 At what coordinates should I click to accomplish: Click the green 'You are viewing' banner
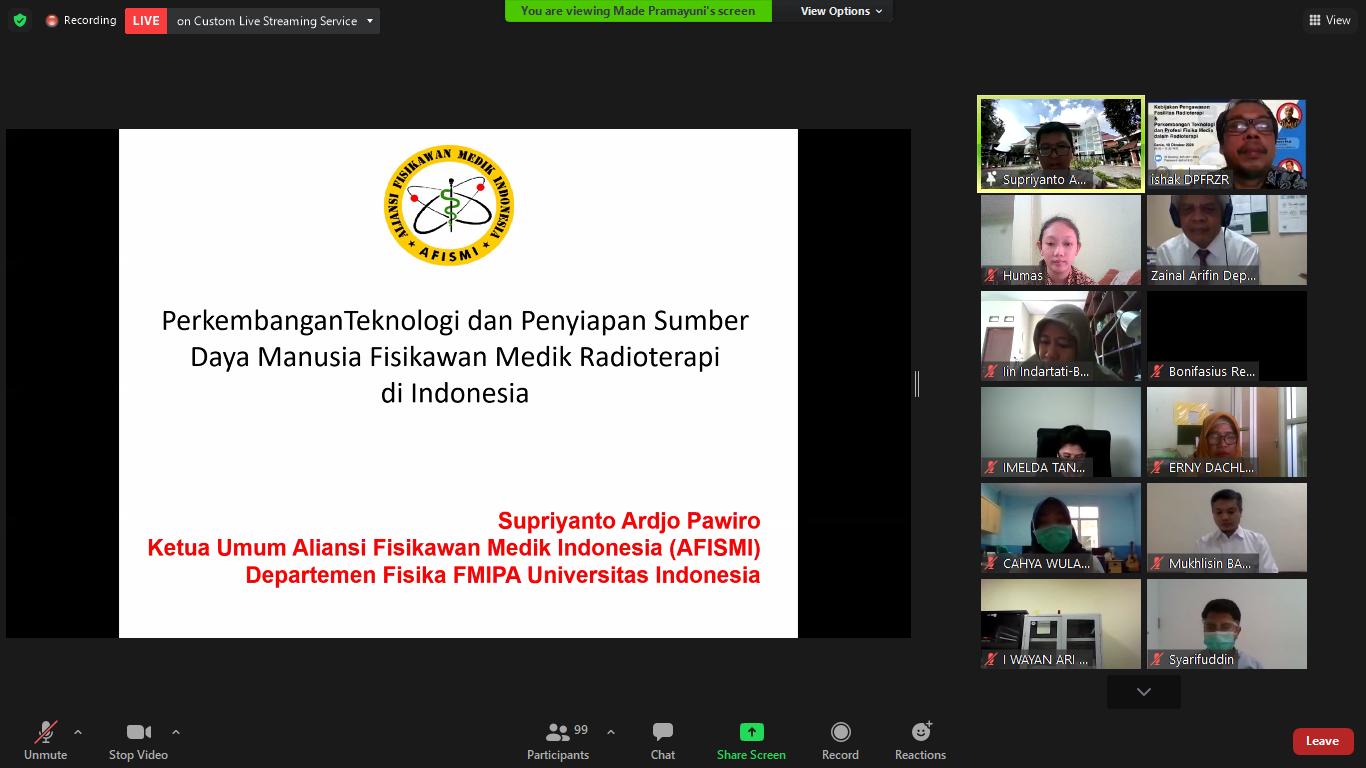click(638, 11)
